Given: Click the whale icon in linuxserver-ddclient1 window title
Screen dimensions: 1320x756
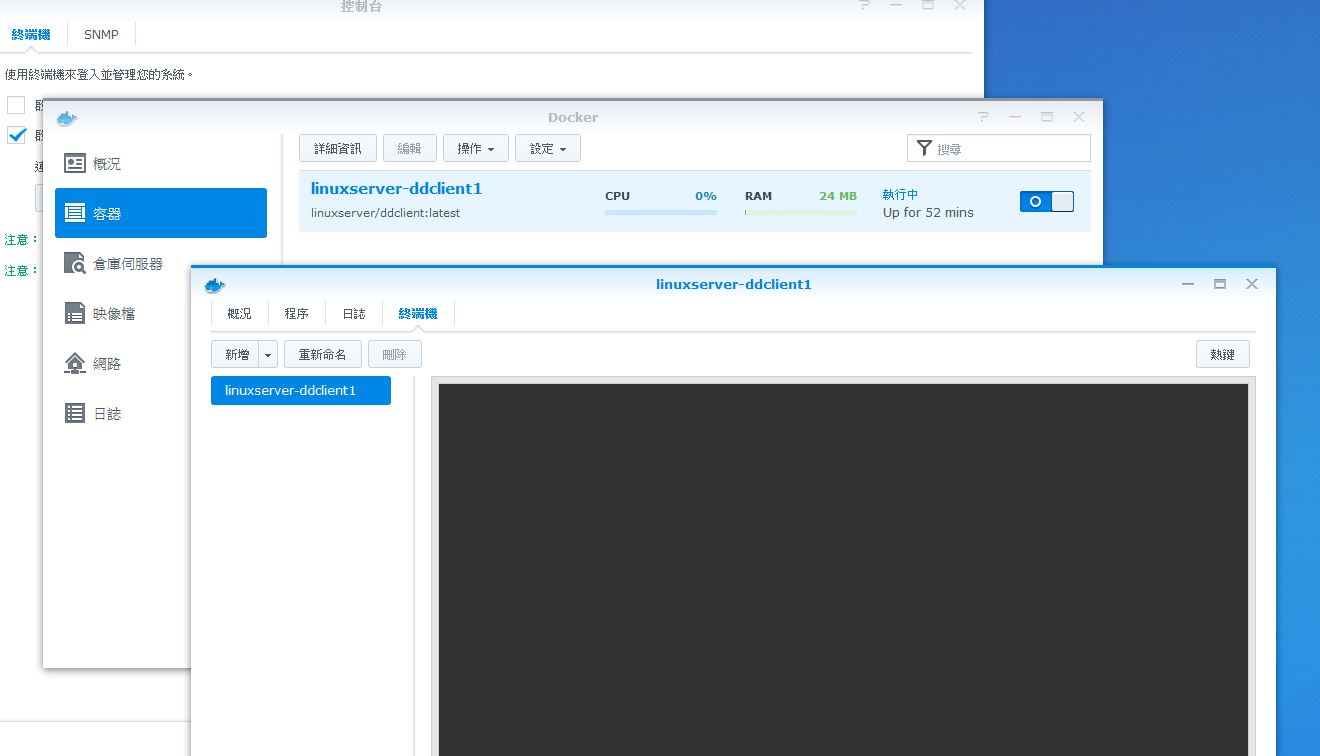Looking at the screenshot, I should pos(215,285).
